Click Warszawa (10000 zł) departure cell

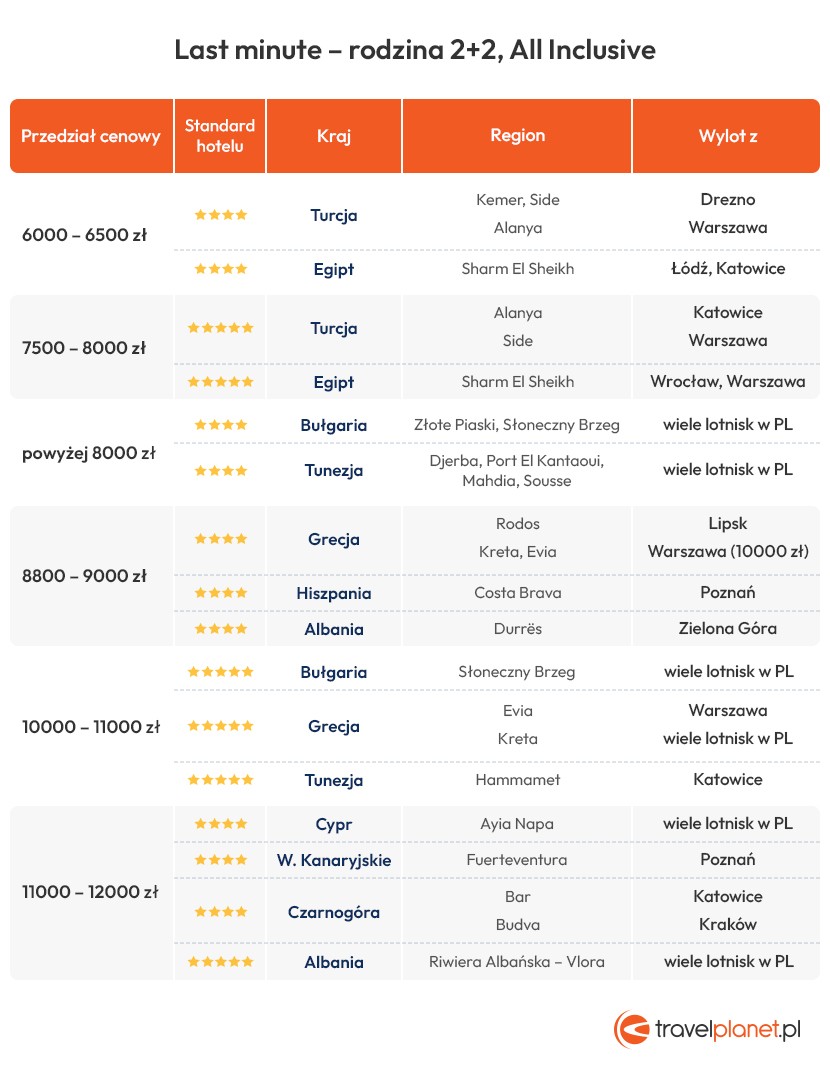pos(728,551)
